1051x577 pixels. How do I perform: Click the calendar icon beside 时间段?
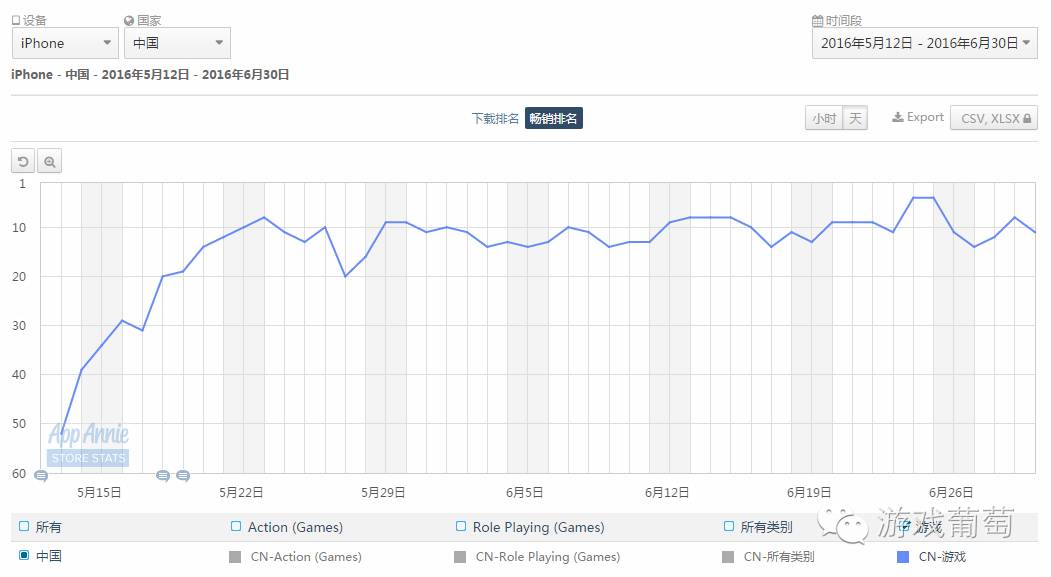(x=818, y=20)
